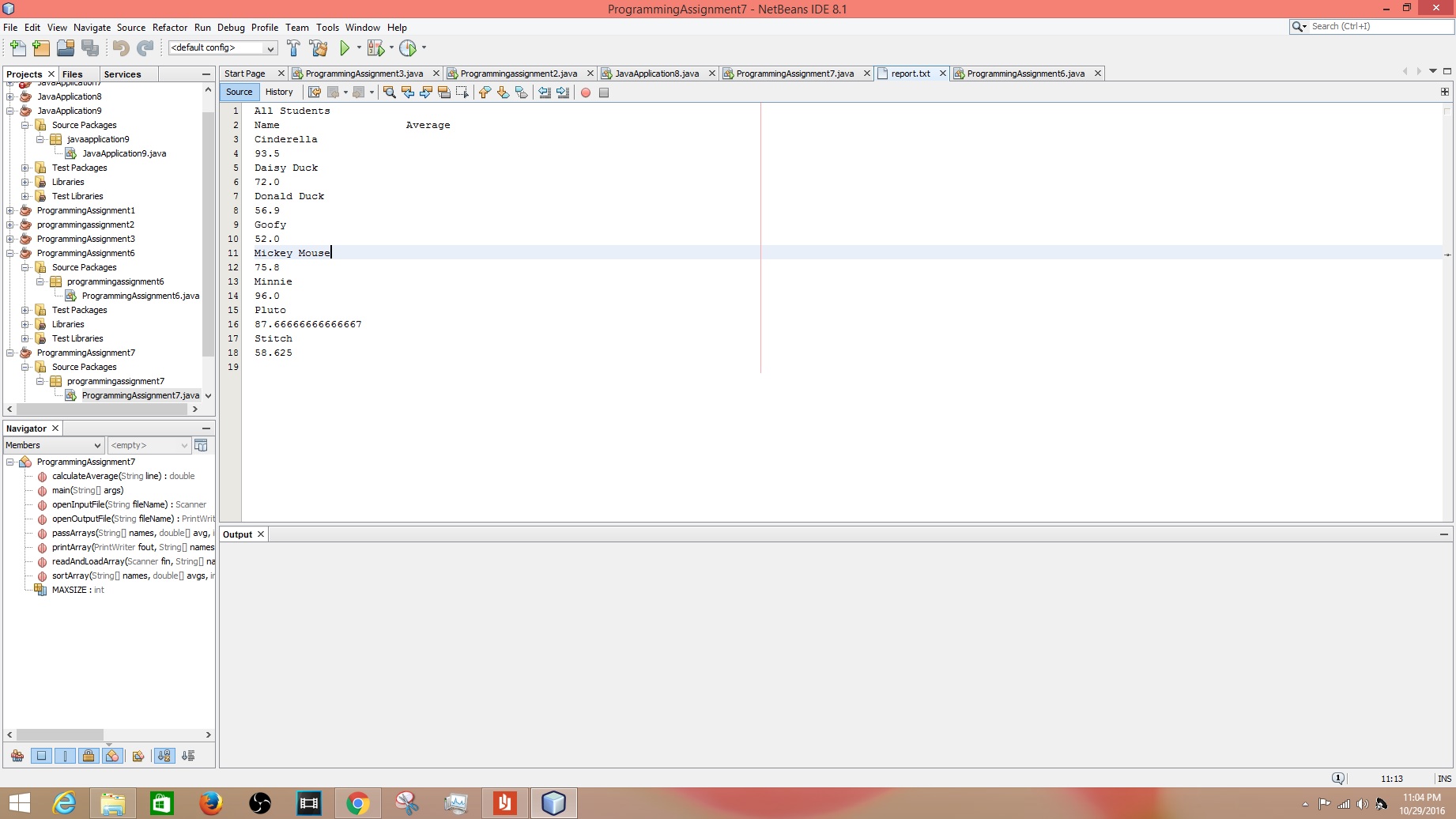Click the Debug Project toolbar icon
Screen dimensions: 1456x819
(375, 48)
